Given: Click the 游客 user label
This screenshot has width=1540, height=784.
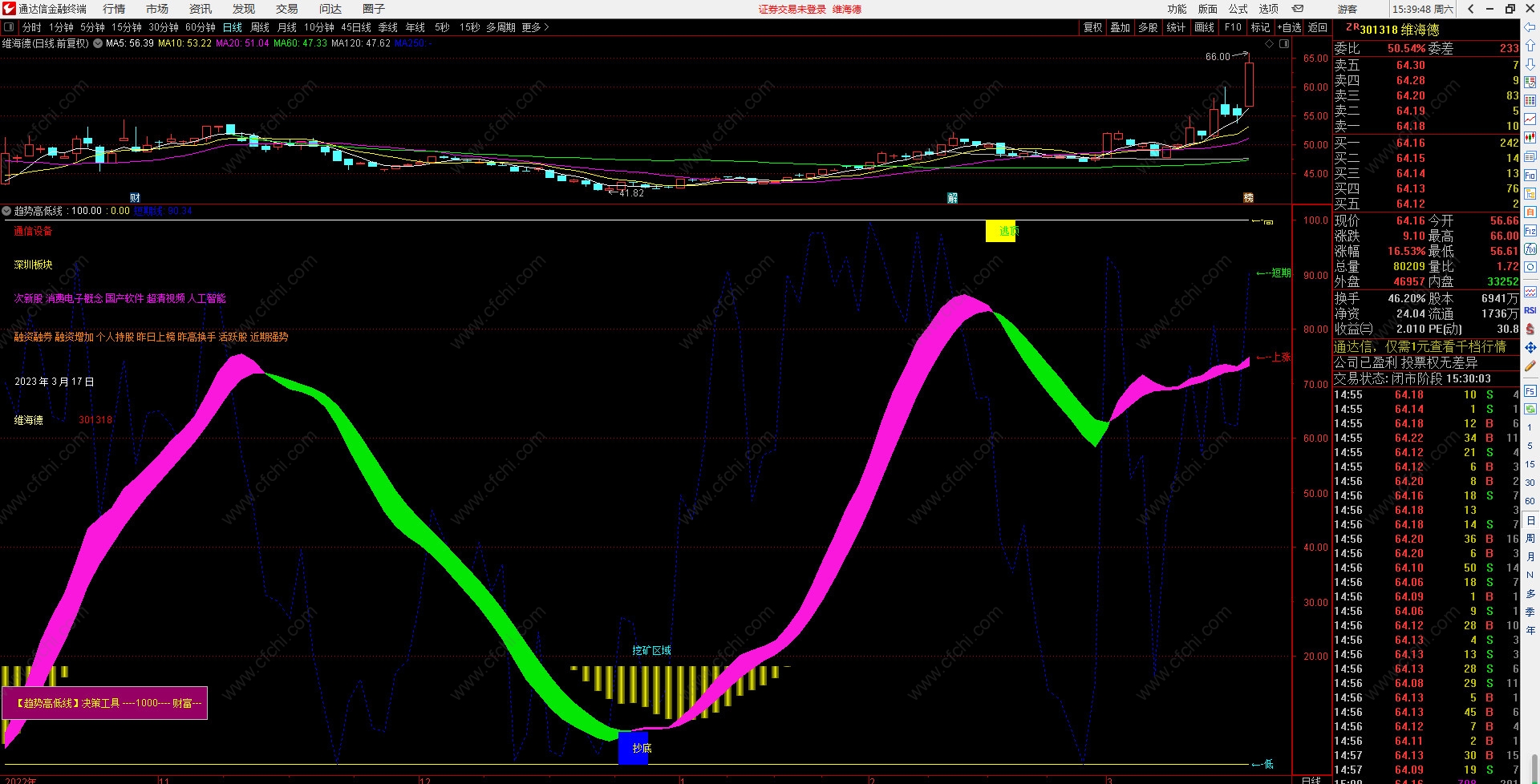Looking at the screenshot, I should tap(1347, 10).
